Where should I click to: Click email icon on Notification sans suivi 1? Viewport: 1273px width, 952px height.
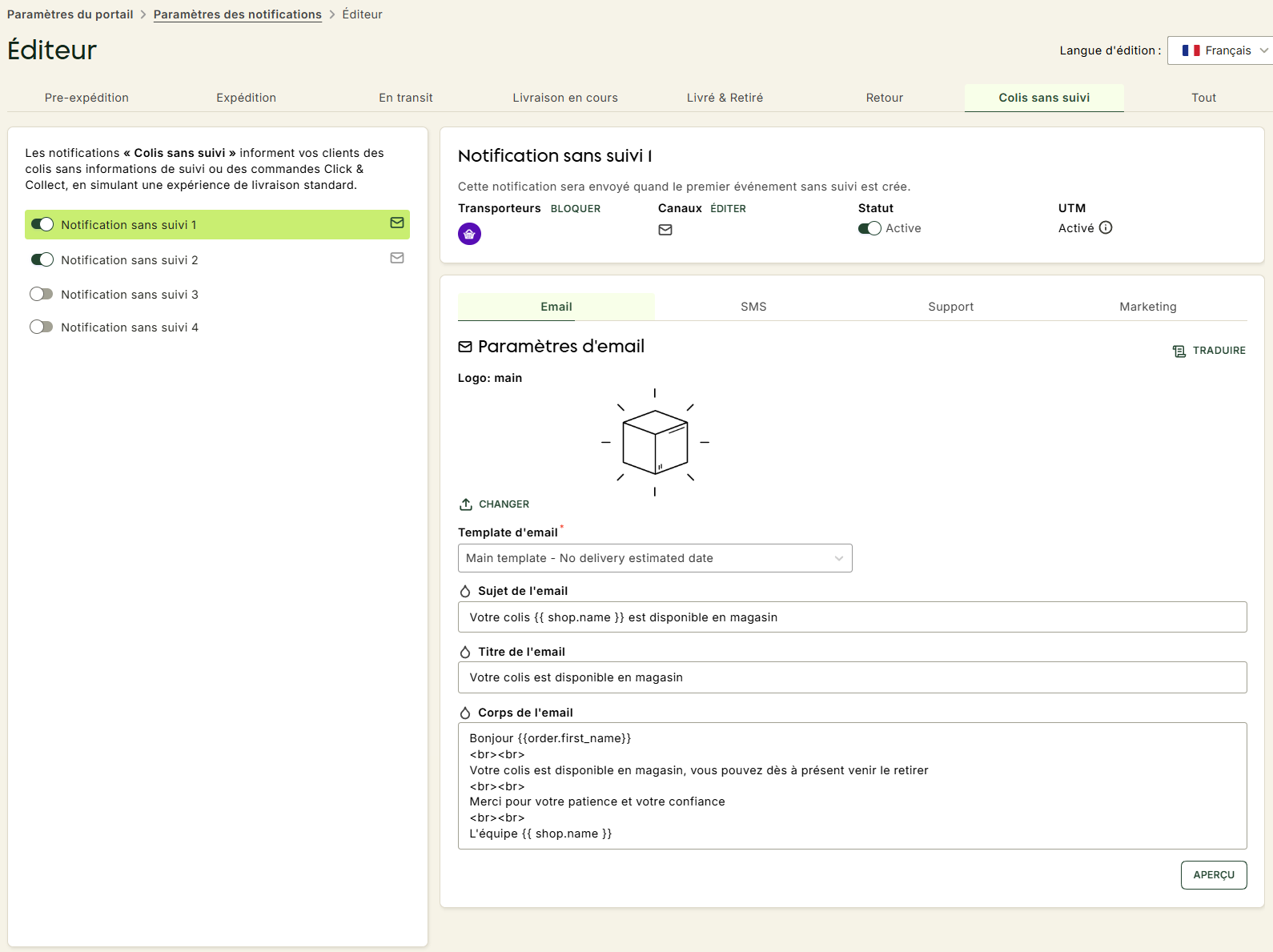pyautogui.click(x=397, y=223)
